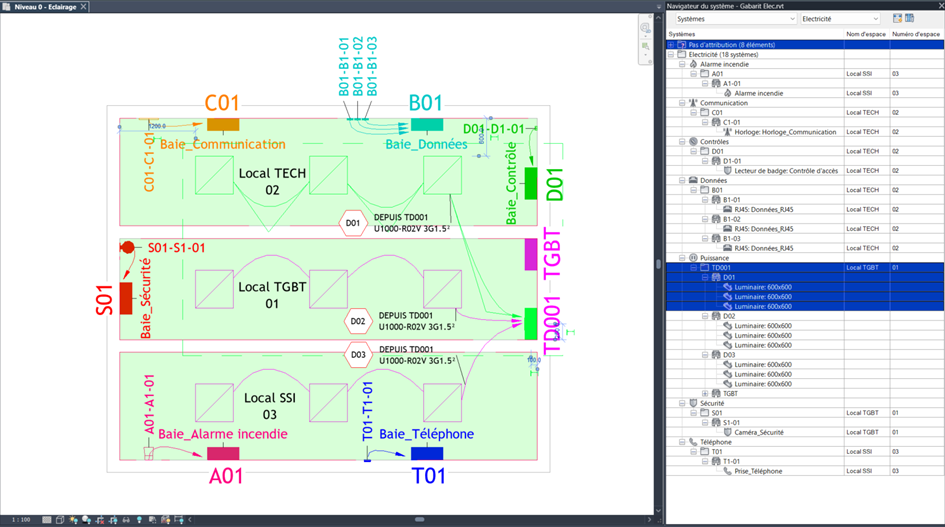This screenshot has width=945, height=527.
Task: Toggle Sun Path icon in view bar
Action: pyautogui.click(x=73, y=520)
